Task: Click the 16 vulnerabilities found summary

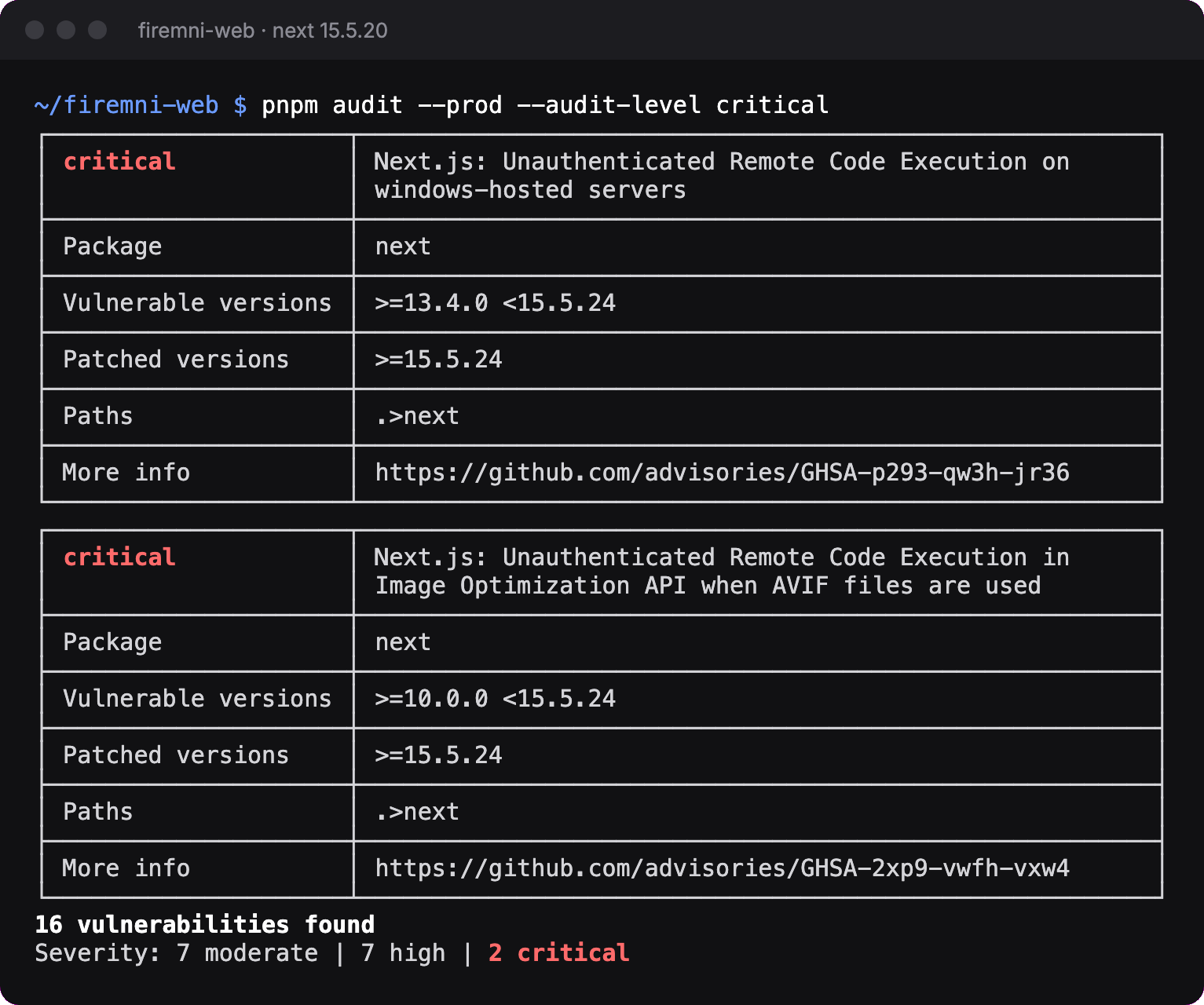Action: (x=205, y=924)
